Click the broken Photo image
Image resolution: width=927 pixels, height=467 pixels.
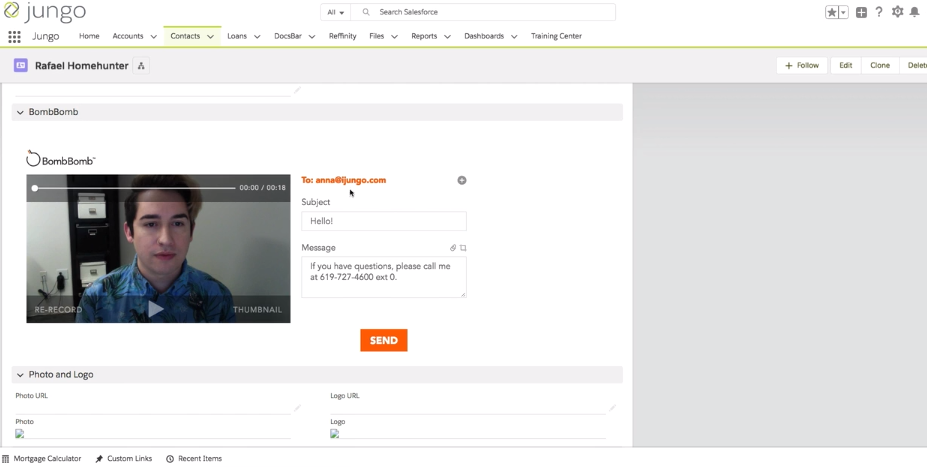pyautogui.click(x=20, y=433)
